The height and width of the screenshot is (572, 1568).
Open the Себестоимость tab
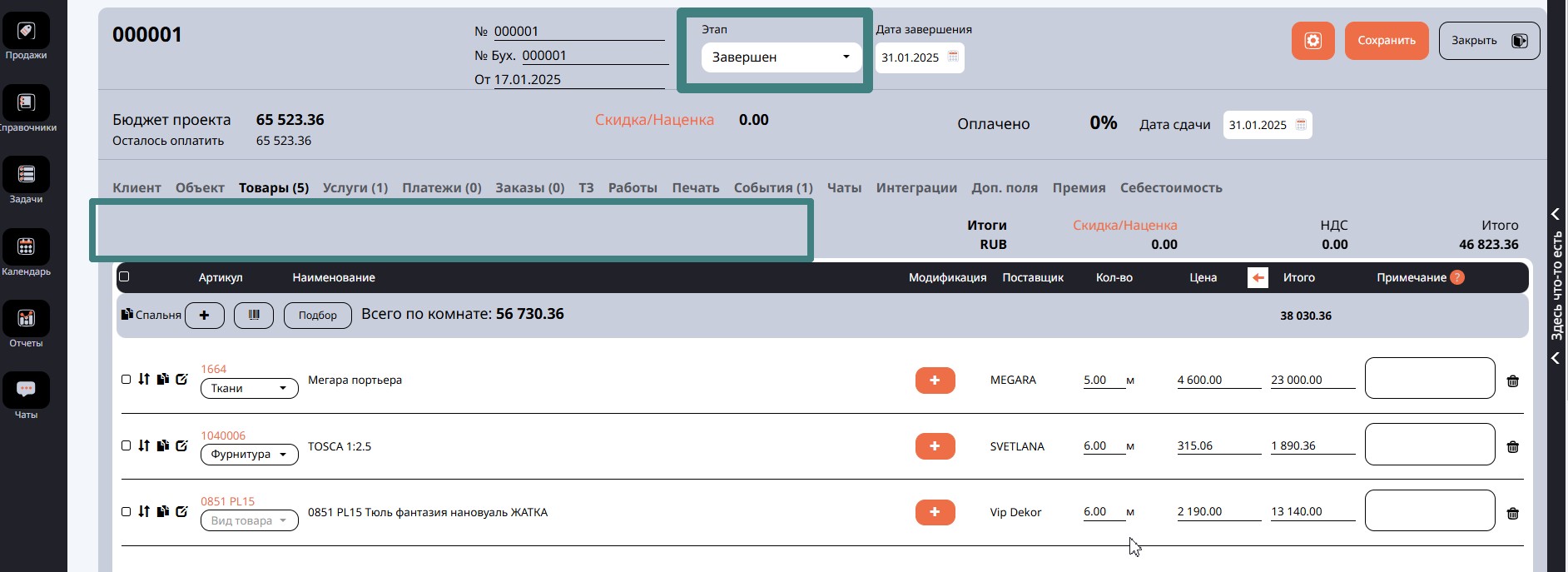tap(1170, 188)
